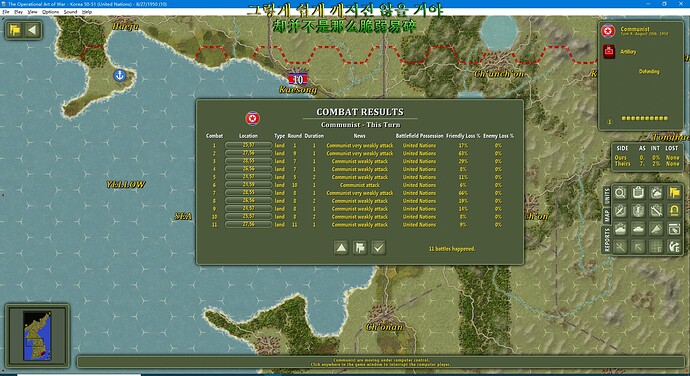690x376 pixels.
Task: Switch to the MAP tab
Action: pyautogui.click(x=607, y=216)
